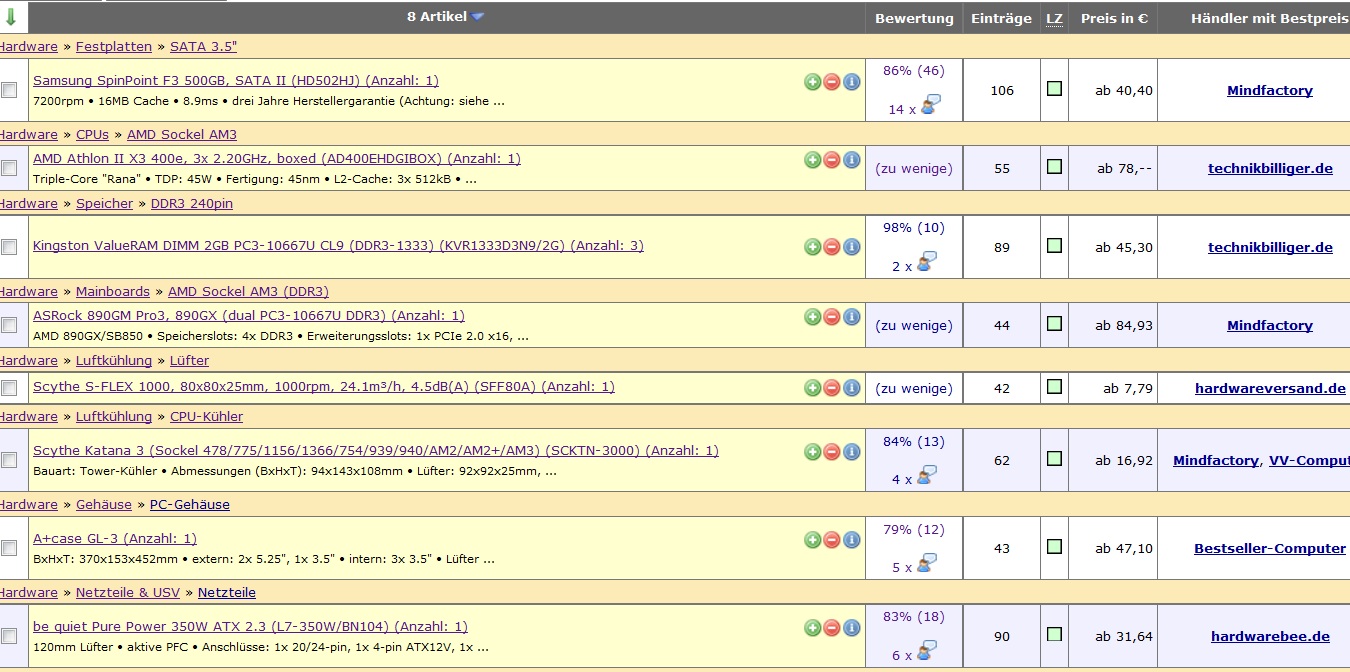Remove A+case GL-3 from list
This screenshot has width=1350, height=672.
(831, 540)
